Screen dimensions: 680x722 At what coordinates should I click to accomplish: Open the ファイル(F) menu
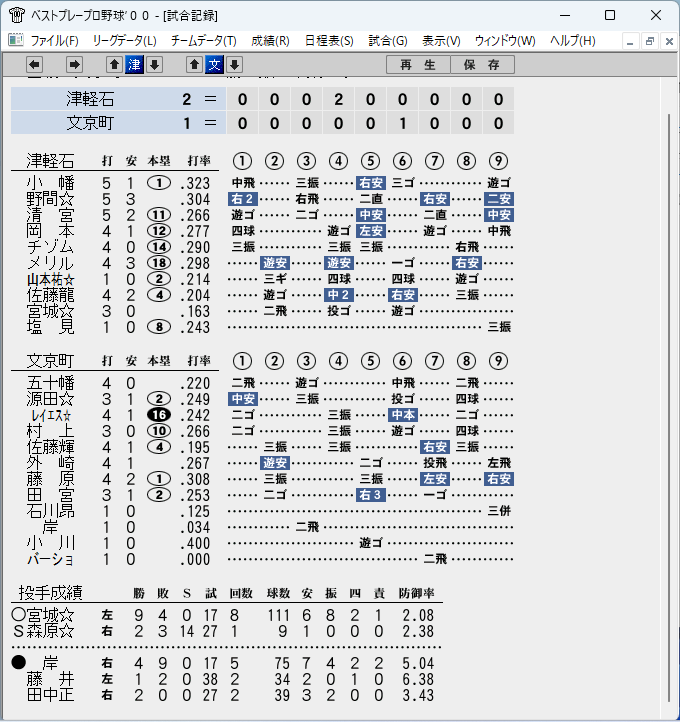click(54, 41)
